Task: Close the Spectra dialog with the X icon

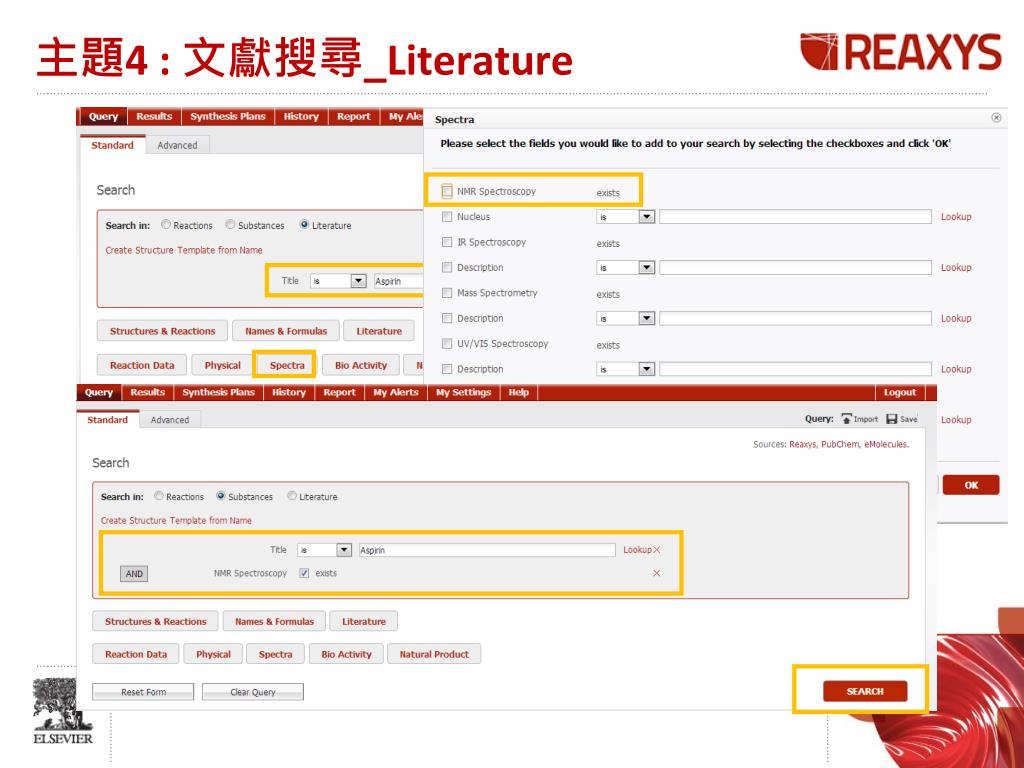Action: point(996,118)
